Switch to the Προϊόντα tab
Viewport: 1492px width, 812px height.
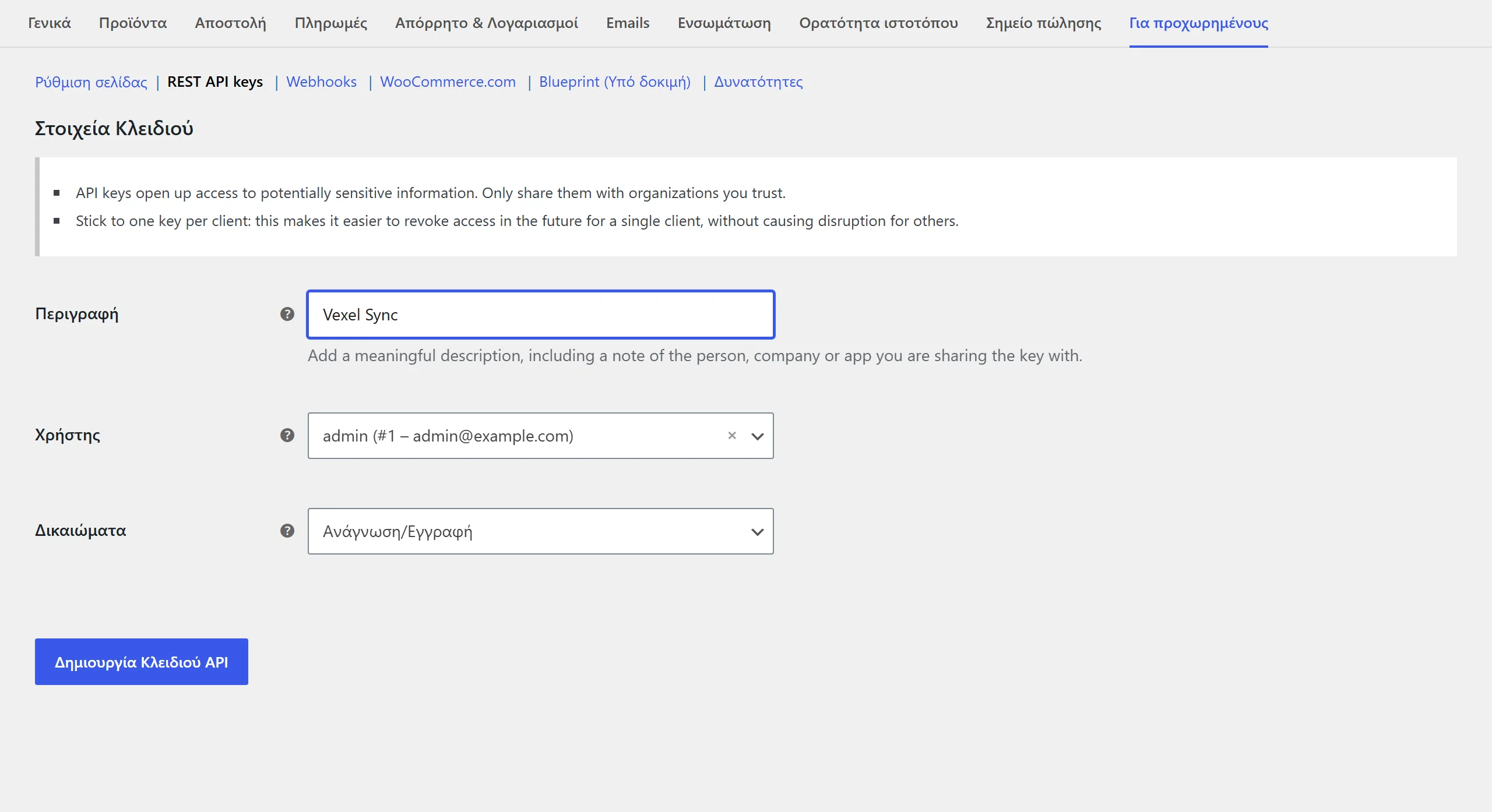(x=133, y=23)
